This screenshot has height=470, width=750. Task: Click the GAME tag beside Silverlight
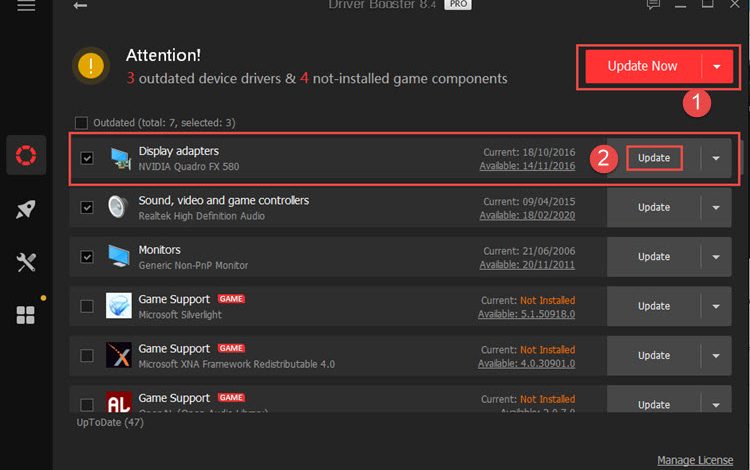coord(232,299)
